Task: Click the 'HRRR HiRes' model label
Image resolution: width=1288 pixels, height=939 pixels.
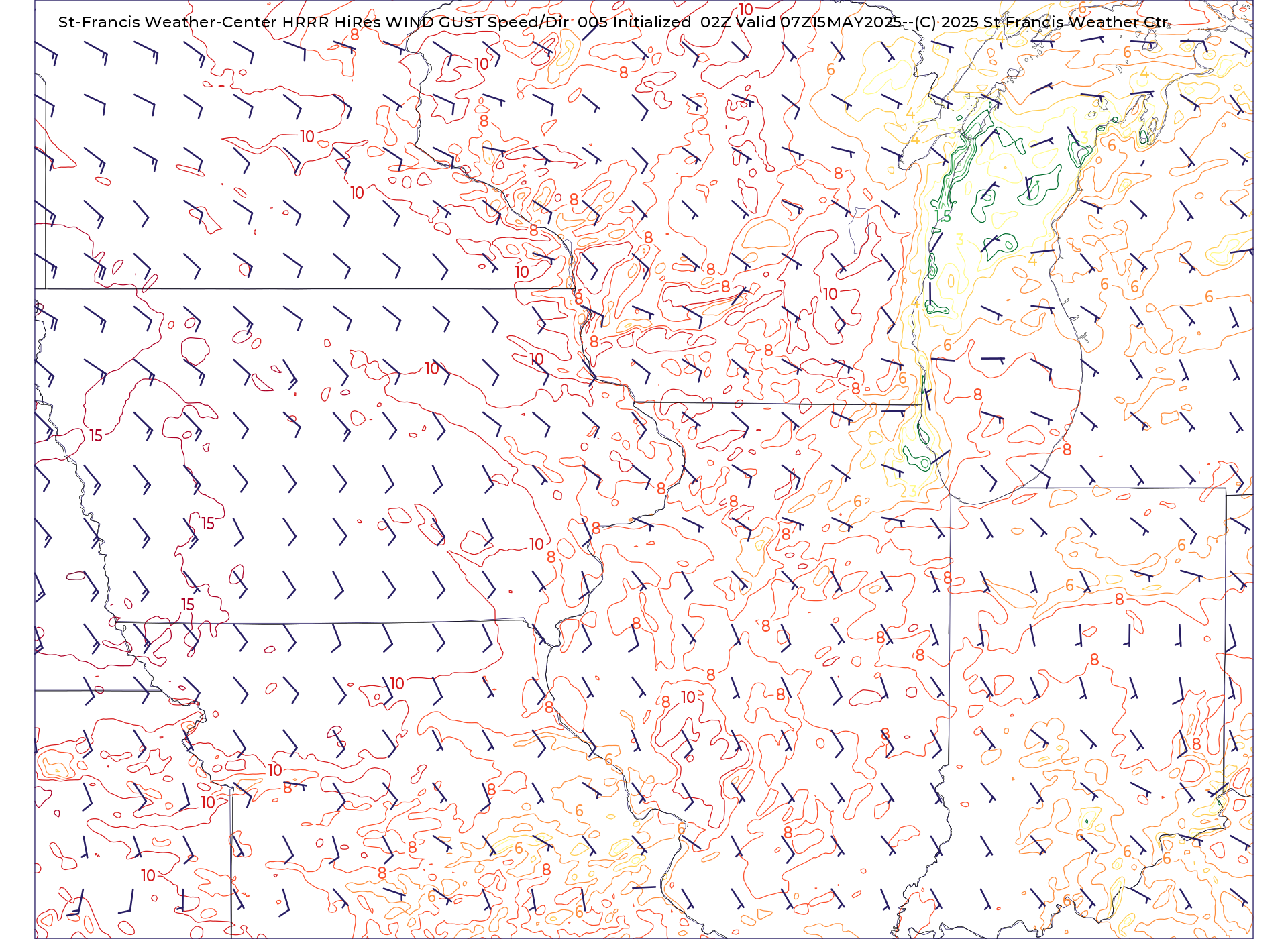Action: pos(331,22)
